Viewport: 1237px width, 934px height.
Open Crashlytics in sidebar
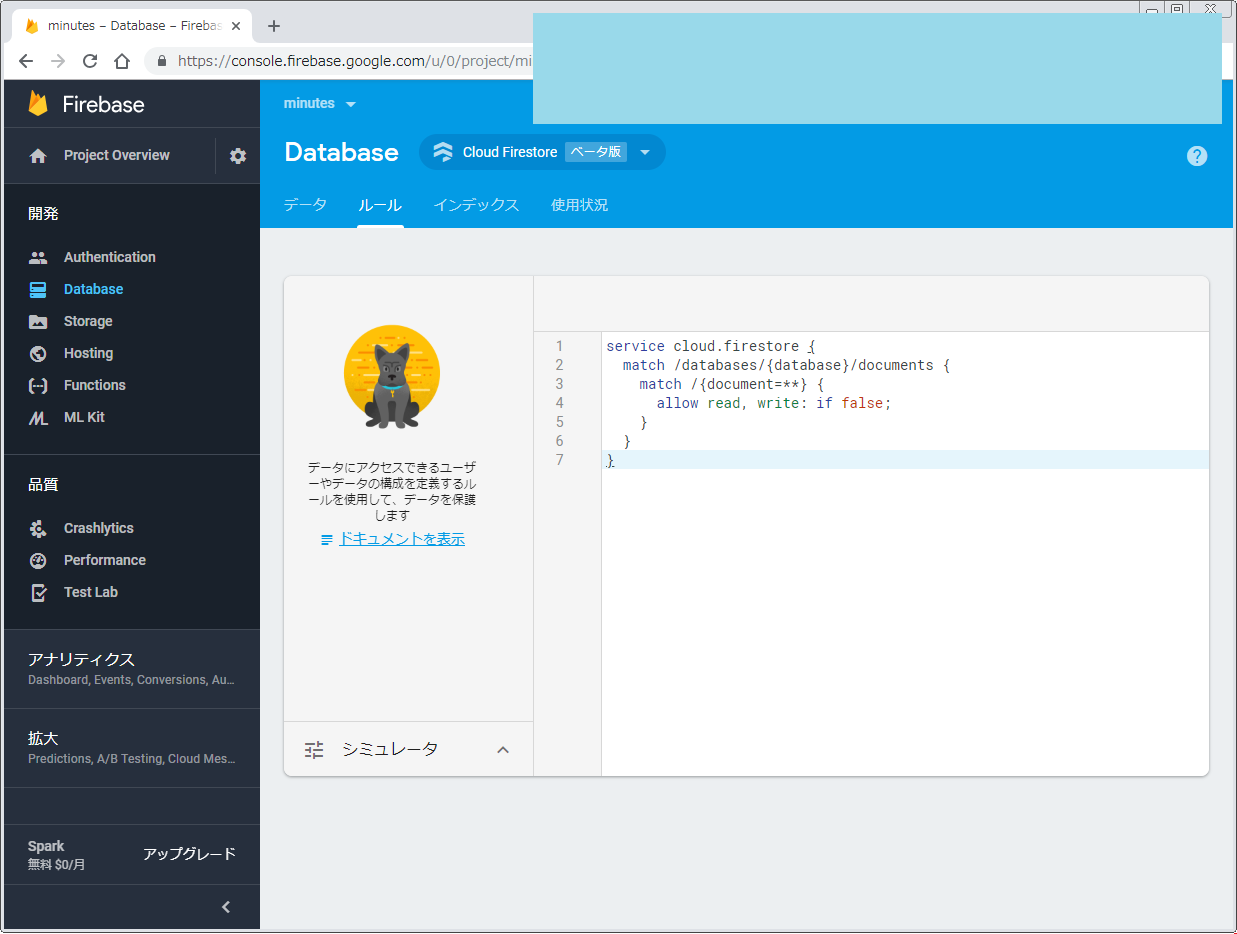(99, 528)
